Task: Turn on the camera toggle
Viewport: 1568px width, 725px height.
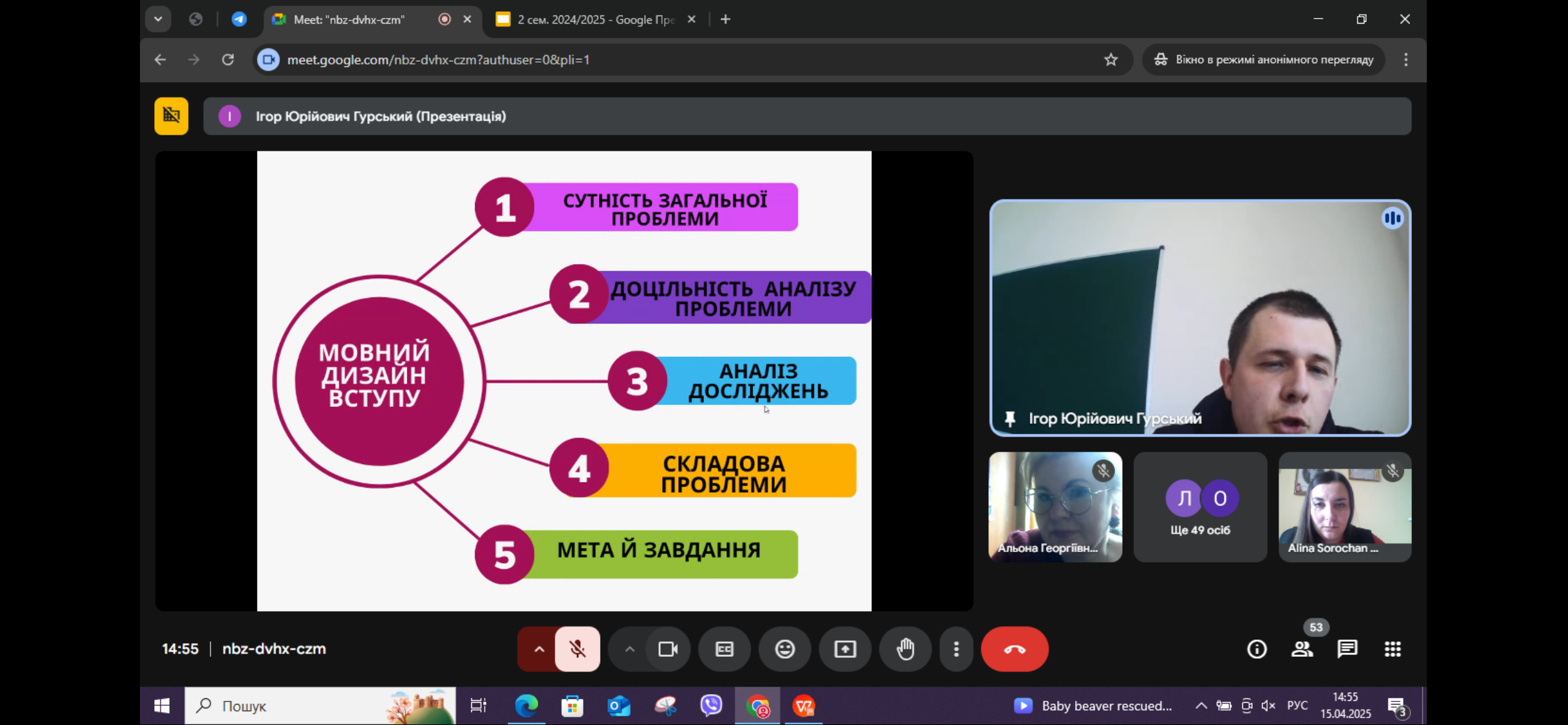Action: 668,649
